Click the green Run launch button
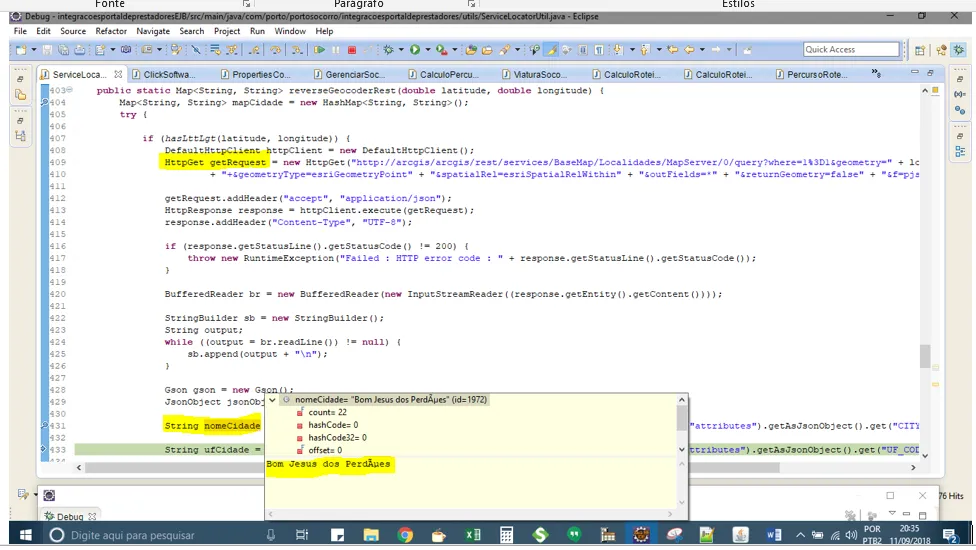Image resolution: width=976 pixels, height=550 pixels. (x=414, y=50)
